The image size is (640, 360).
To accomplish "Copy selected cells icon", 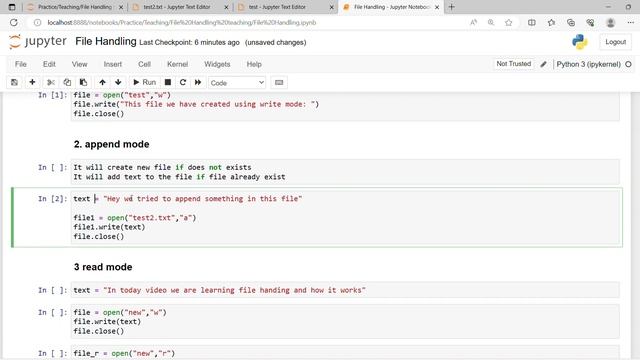I will pos(67,82).
